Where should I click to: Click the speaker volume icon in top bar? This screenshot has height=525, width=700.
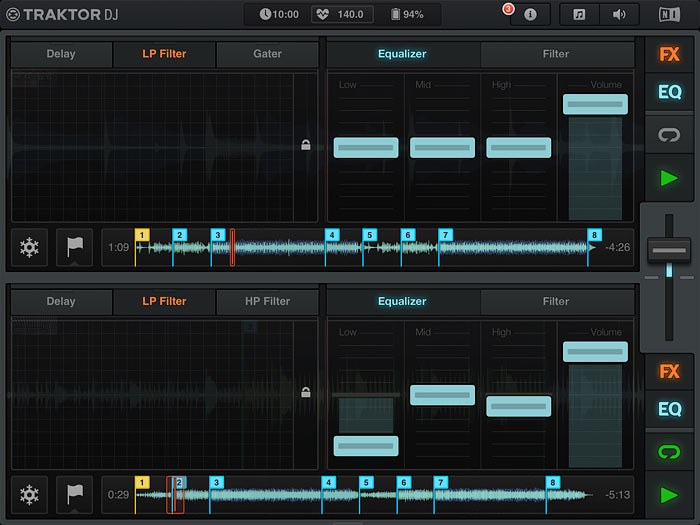619,15
